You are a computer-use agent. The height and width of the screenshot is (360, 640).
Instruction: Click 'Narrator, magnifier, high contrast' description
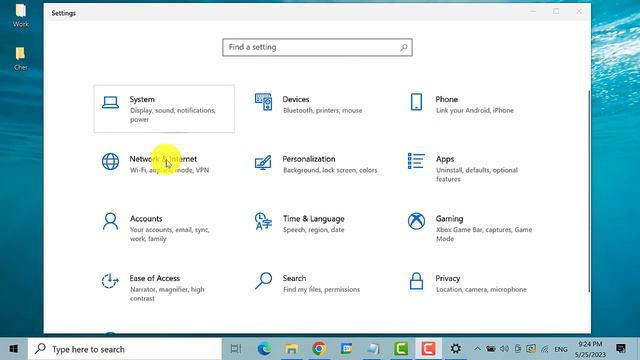tap(167, 294)
